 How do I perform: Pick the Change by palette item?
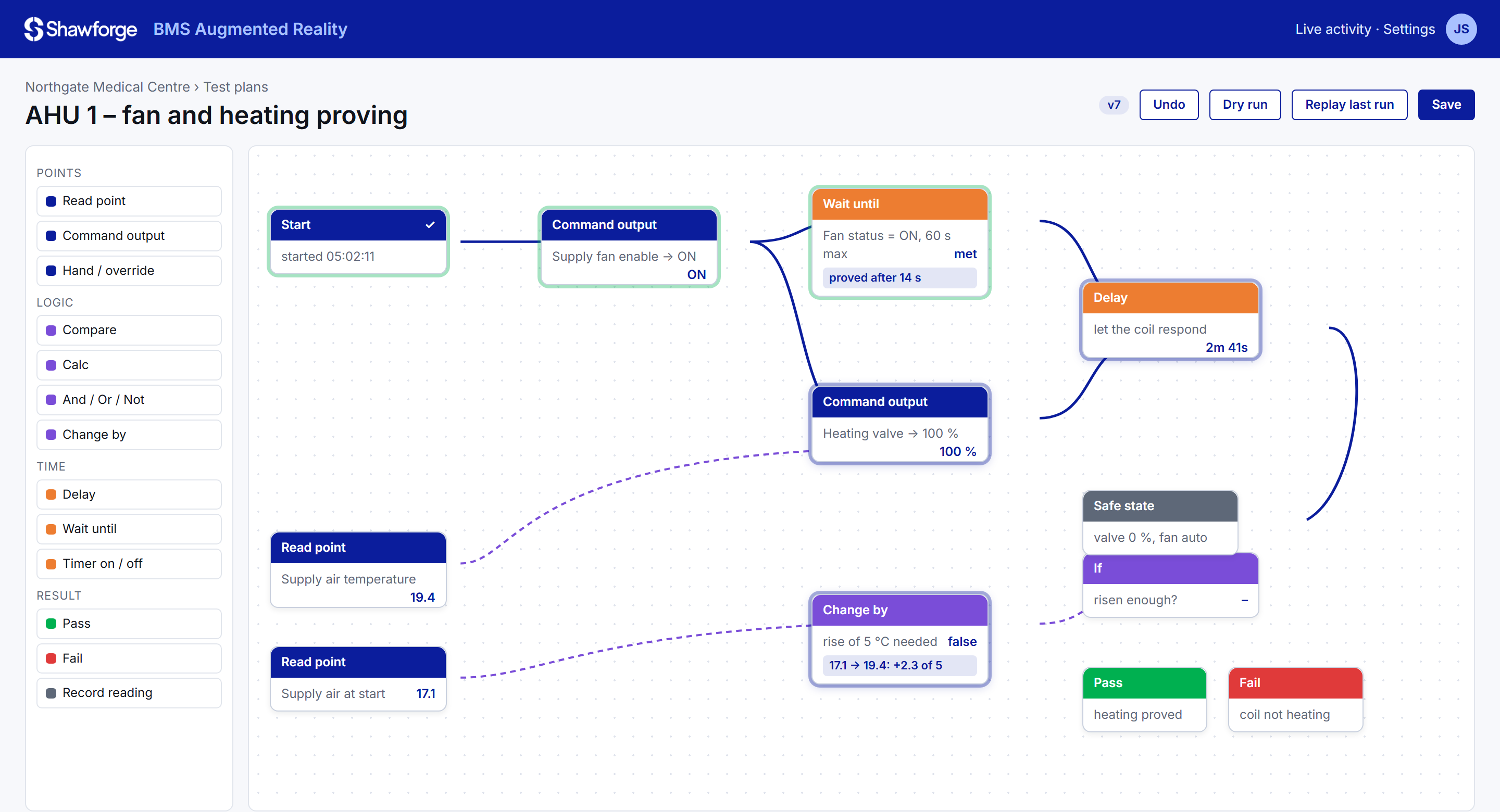[129, 435]
